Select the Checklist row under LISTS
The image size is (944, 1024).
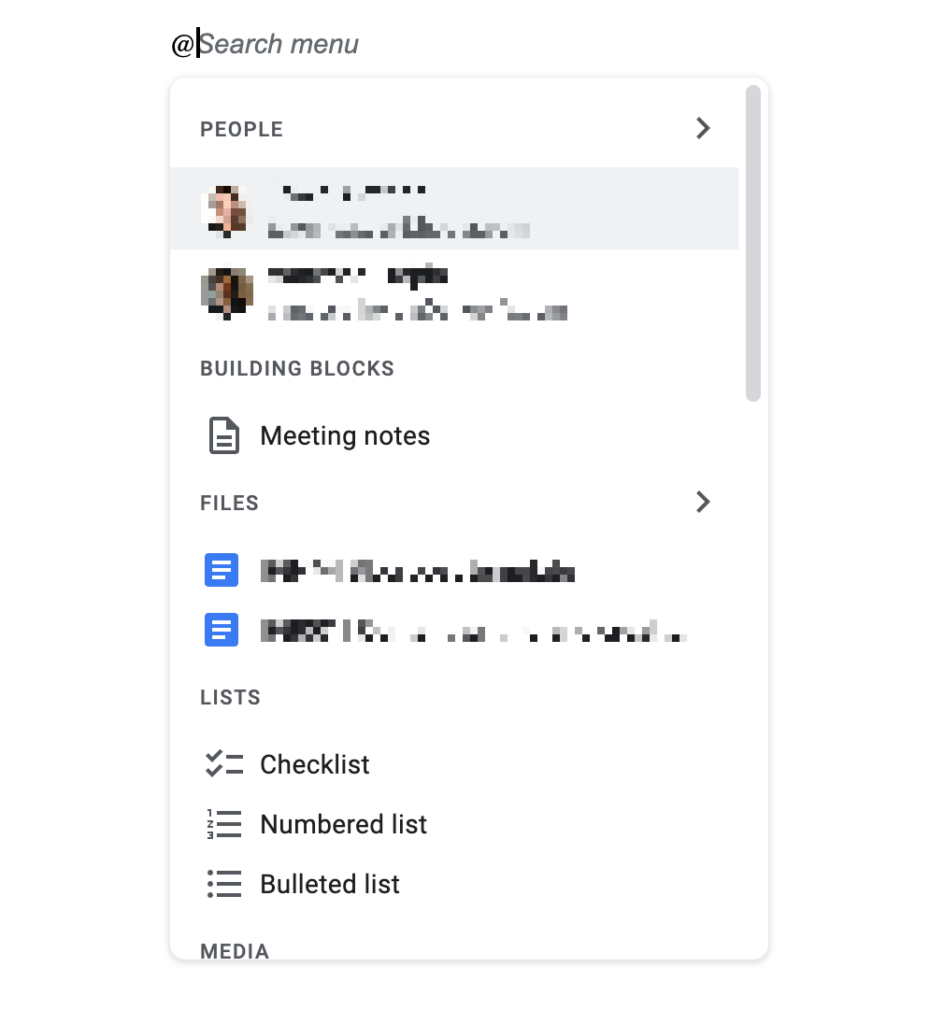point(314,764)
